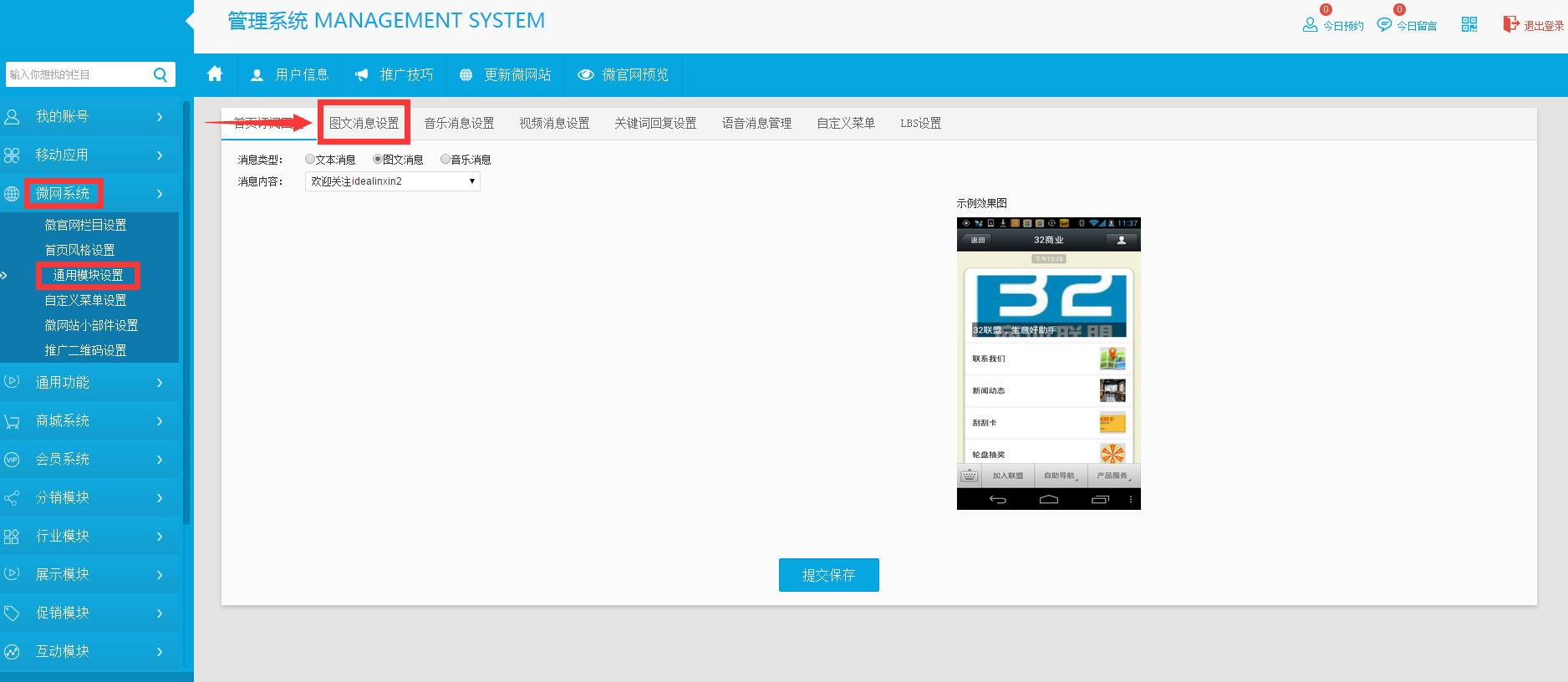Click the 今日预约 appointment icon

(x=1310, y=25)
